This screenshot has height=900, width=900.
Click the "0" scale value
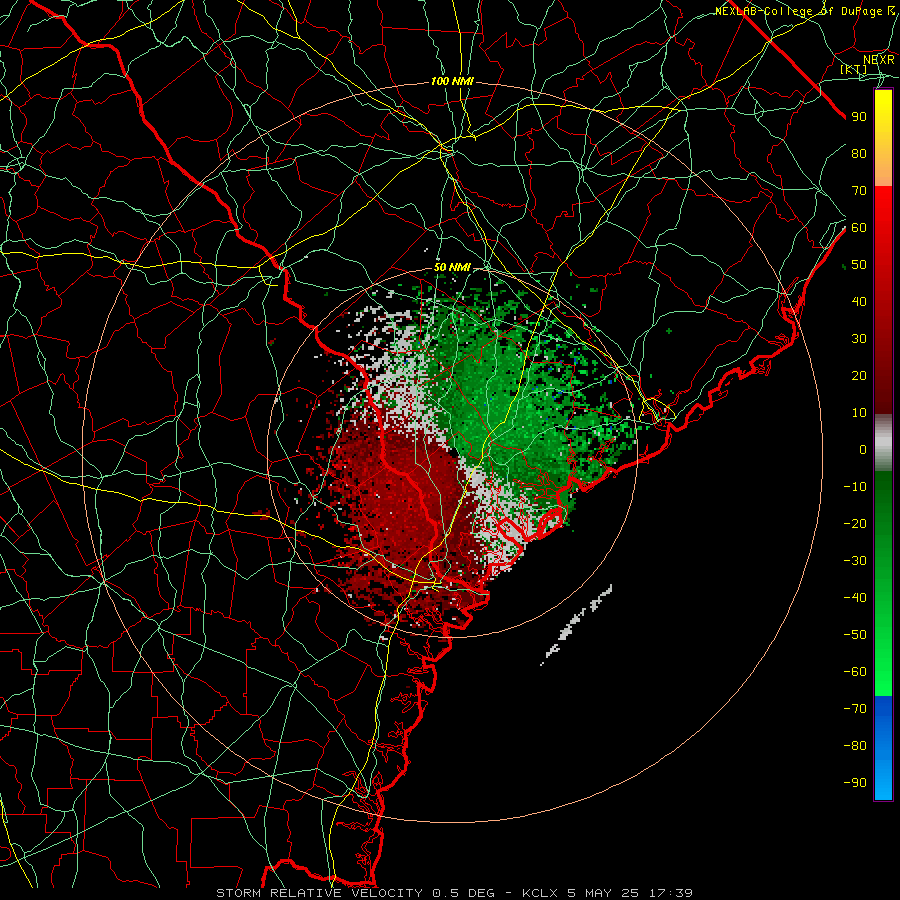(x=863, y=449)
